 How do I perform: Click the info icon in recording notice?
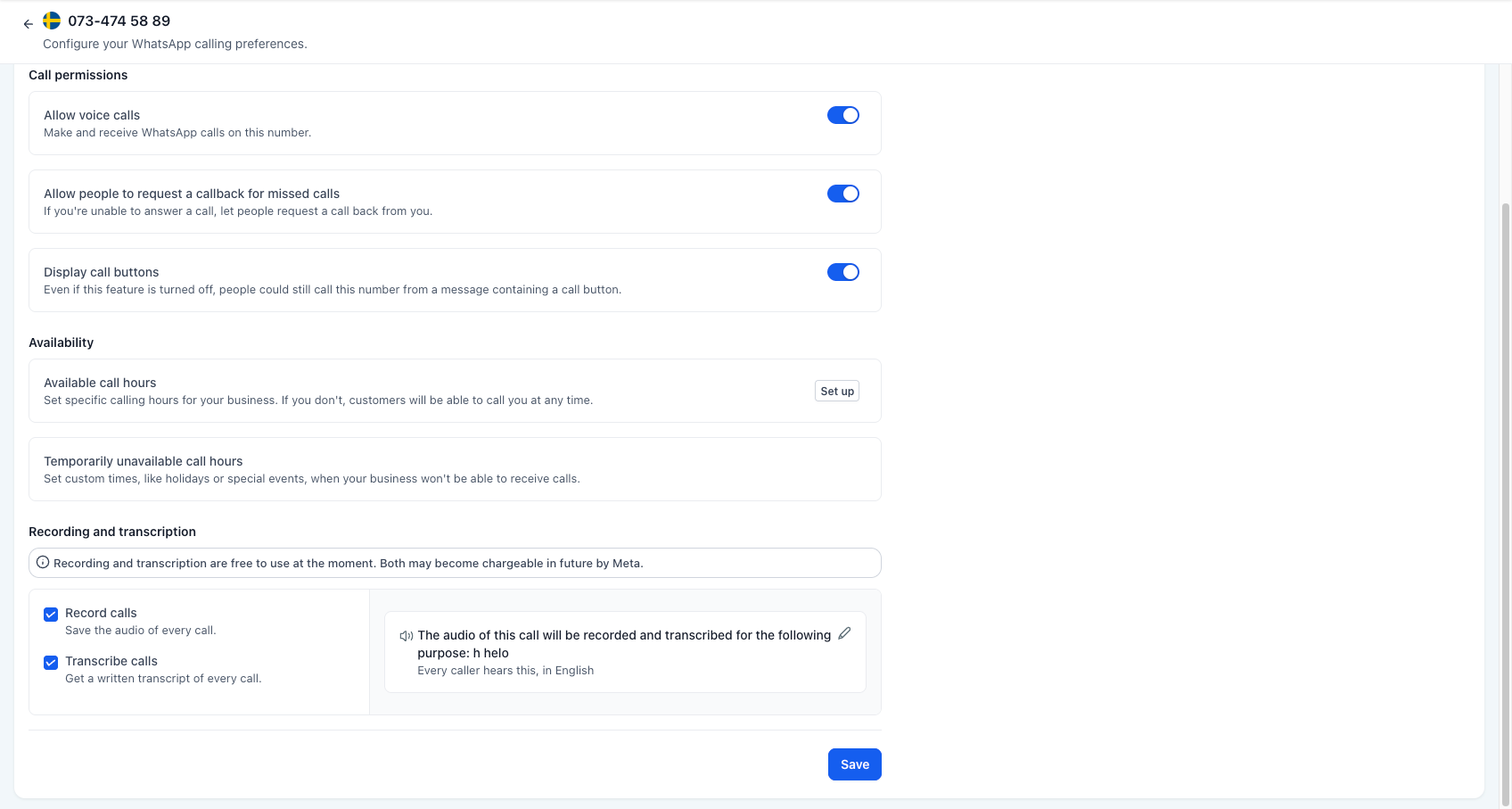(43, 562)
